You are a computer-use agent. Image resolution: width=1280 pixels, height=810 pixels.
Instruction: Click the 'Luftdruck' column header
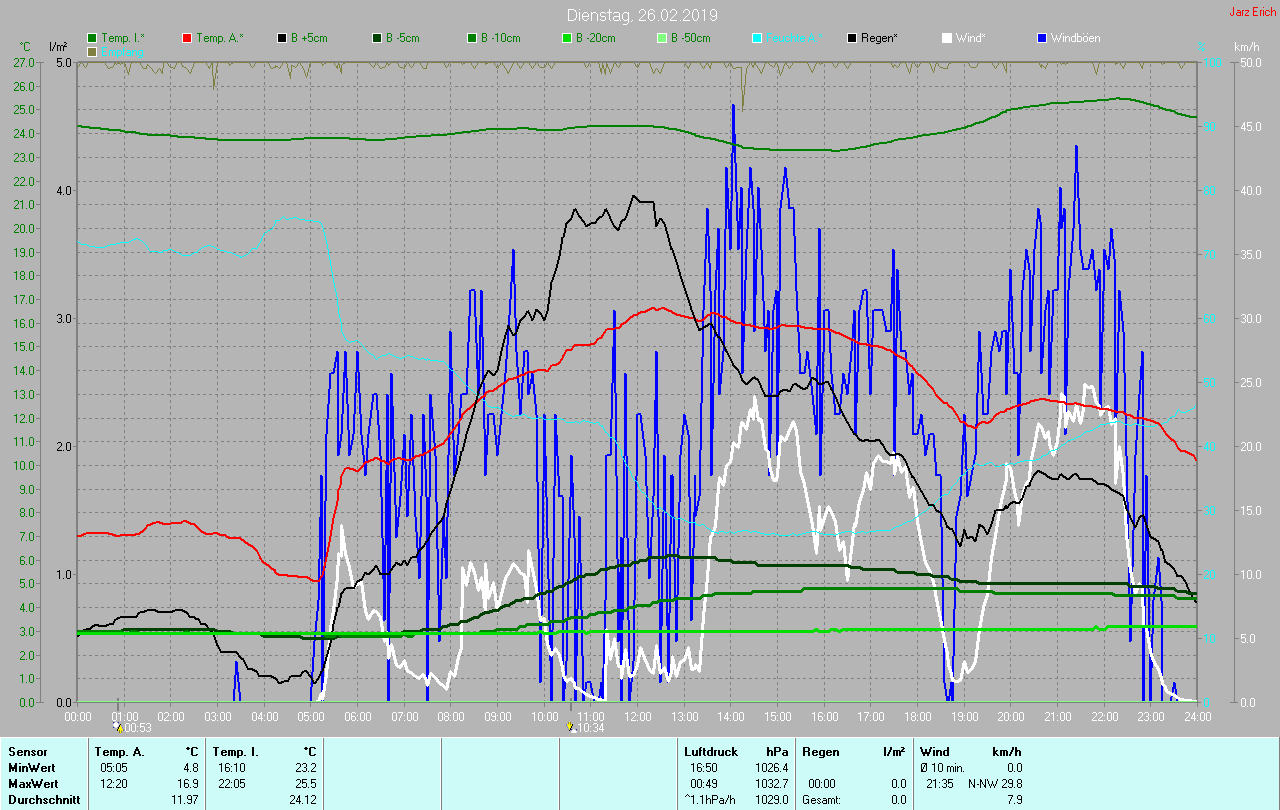pyautogui.click(x=709, y=751)
